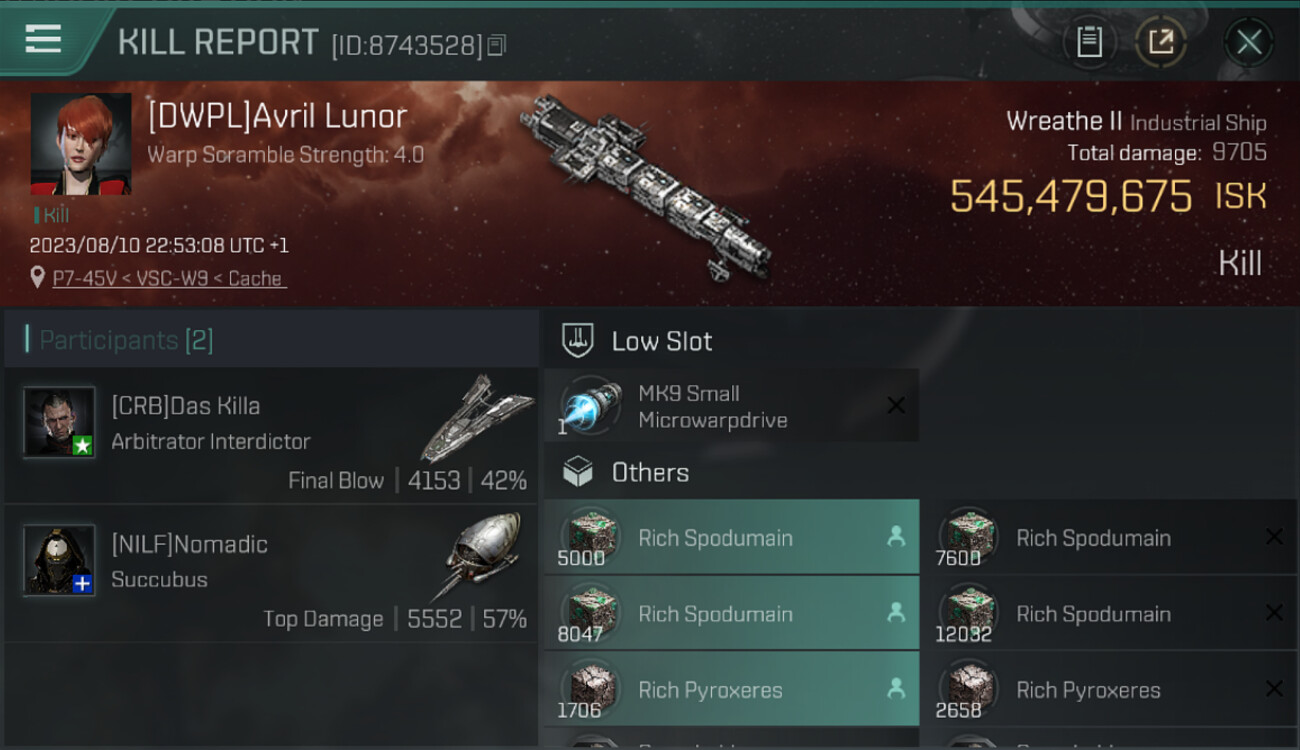The height and width of the screenshot is (750, 1300).
Task: Select the 8047 Rich Spodumain entry
Action: pyautogui.click(x=731, y=613)
